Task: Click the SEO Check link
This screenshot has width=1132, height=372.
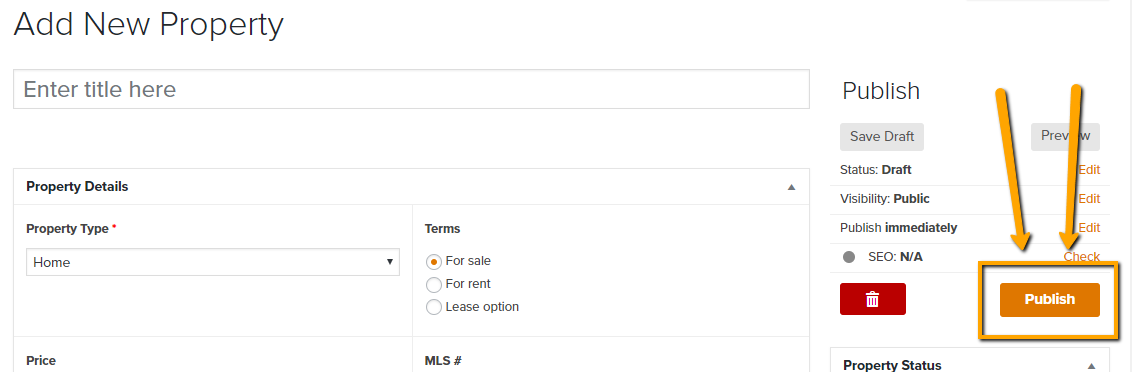Action: click(1081, 256)
